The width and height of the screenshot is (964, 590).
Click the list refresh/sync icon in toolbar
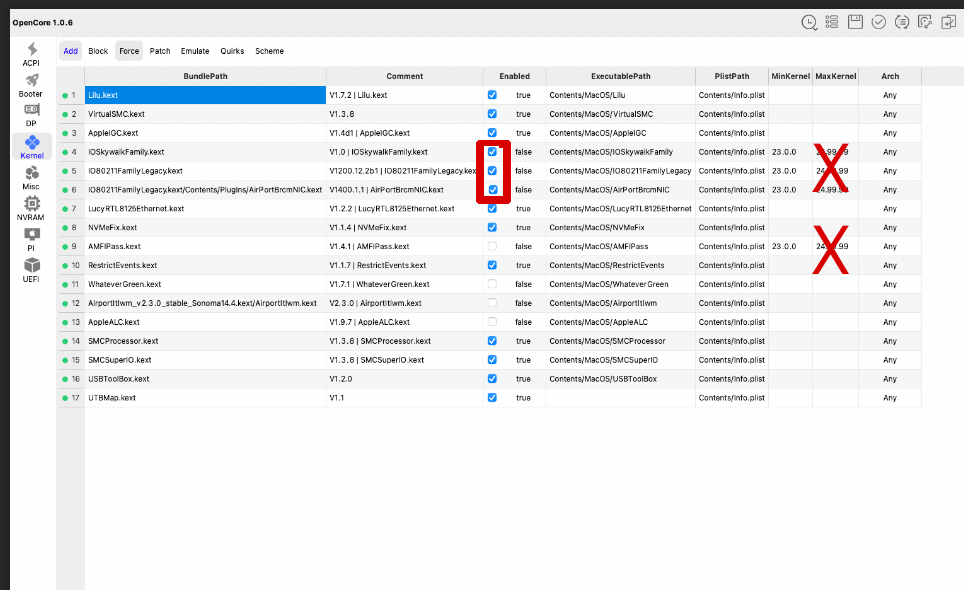[902, 22]
